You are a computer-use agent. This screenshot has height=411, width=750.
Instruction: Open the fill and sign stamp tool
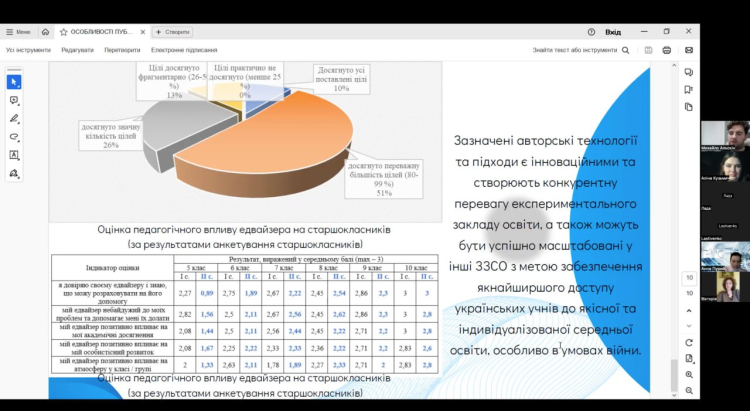pos(14,173)
